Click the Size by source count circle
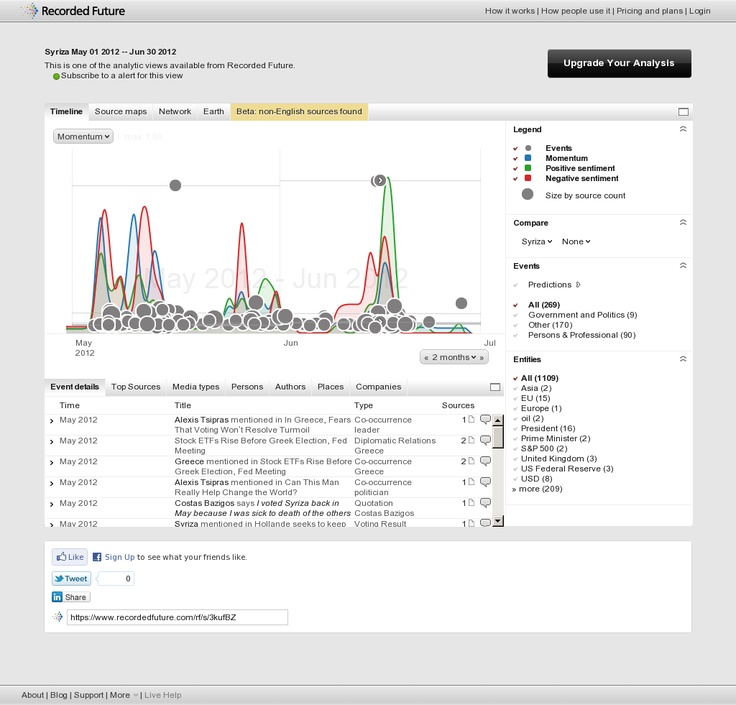 coord(528,194)
